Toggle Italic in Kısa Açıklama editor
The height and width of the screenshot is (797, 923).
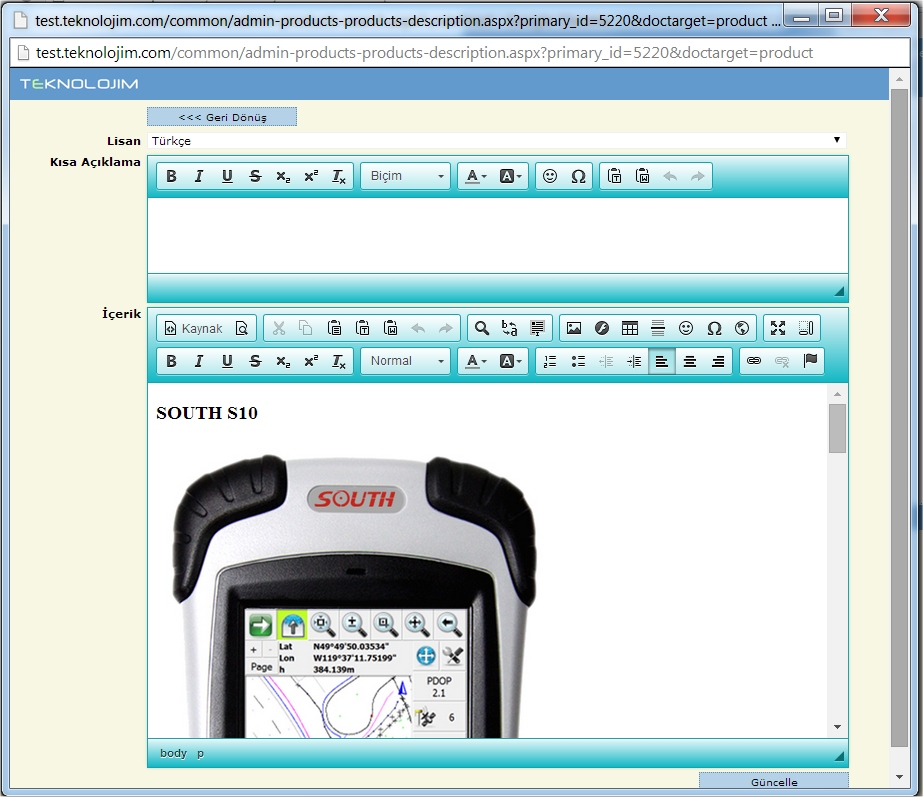point(199,177)
